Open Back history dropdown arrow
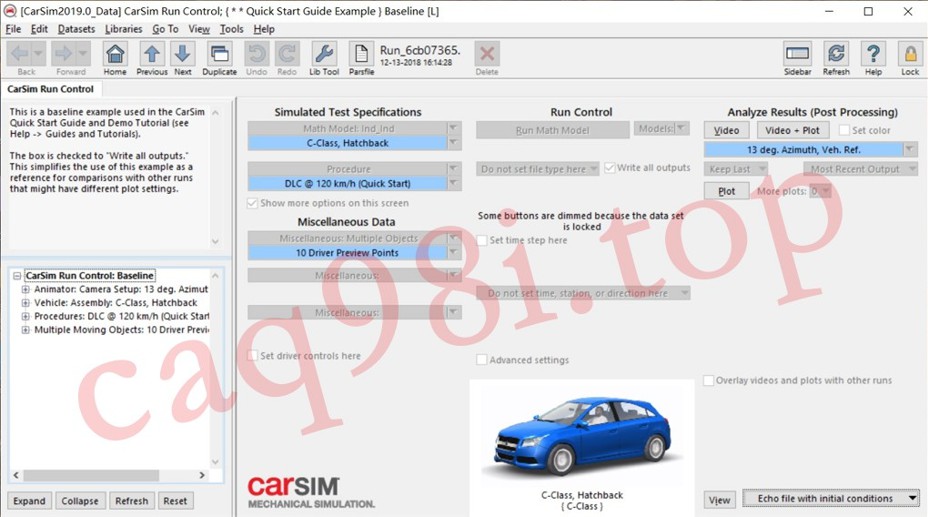 pos(38,54)
